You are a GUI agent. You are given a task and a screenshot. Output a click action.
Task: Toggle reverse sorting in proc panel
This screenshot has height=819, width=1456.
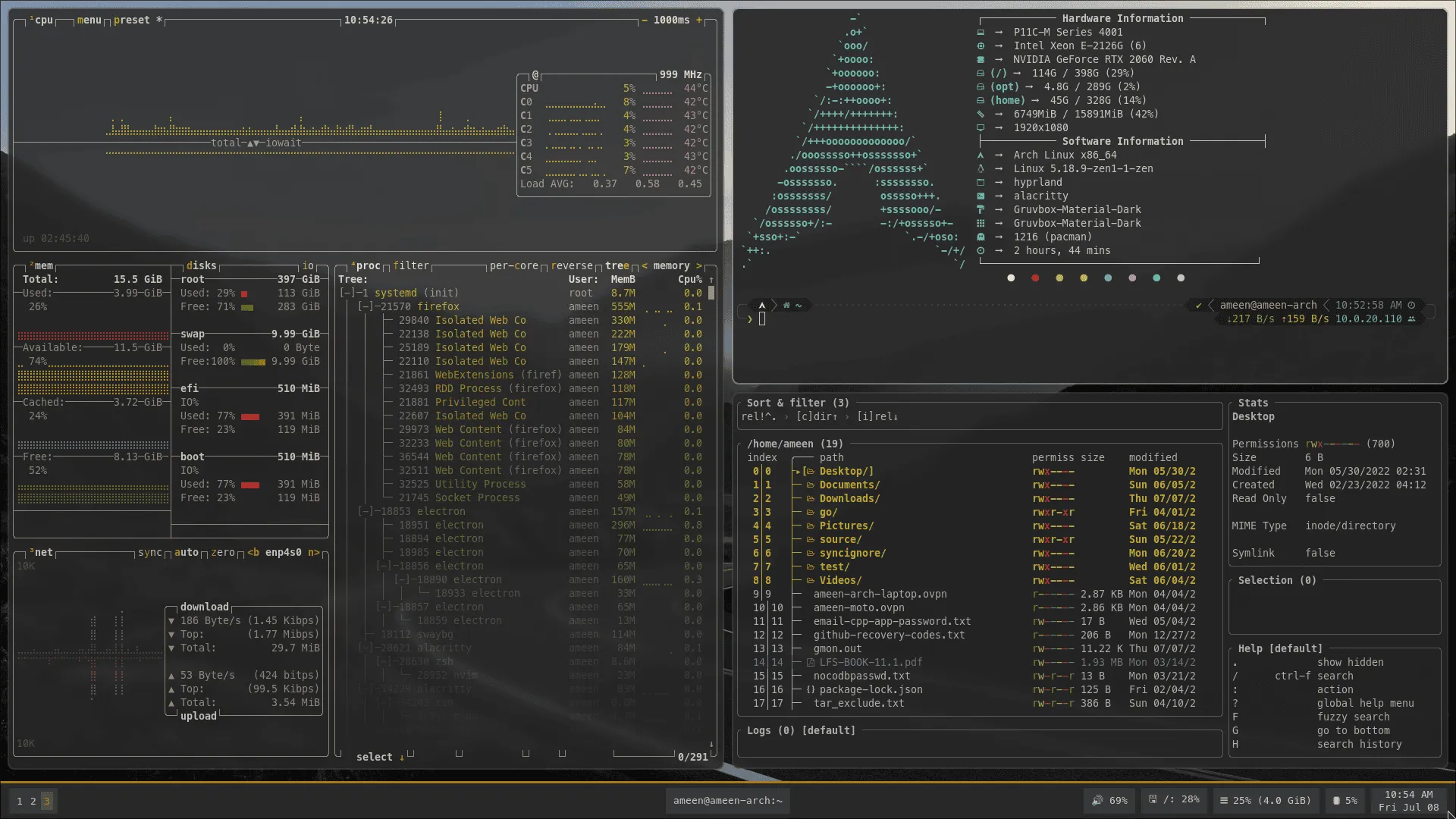(571, 266)
